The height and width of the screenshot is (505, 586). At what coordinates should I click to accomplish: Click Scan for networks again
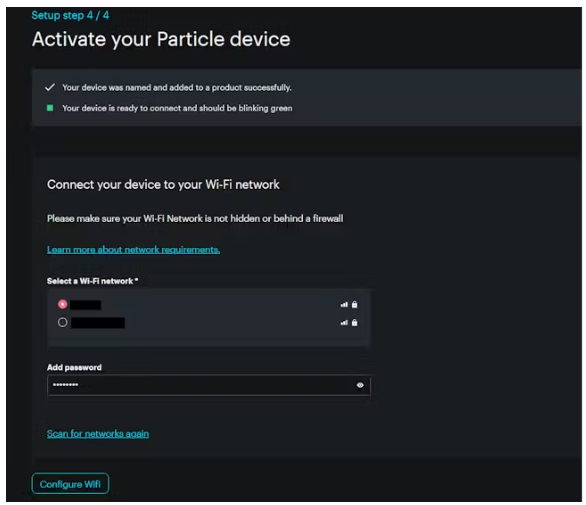coord(98,434)
